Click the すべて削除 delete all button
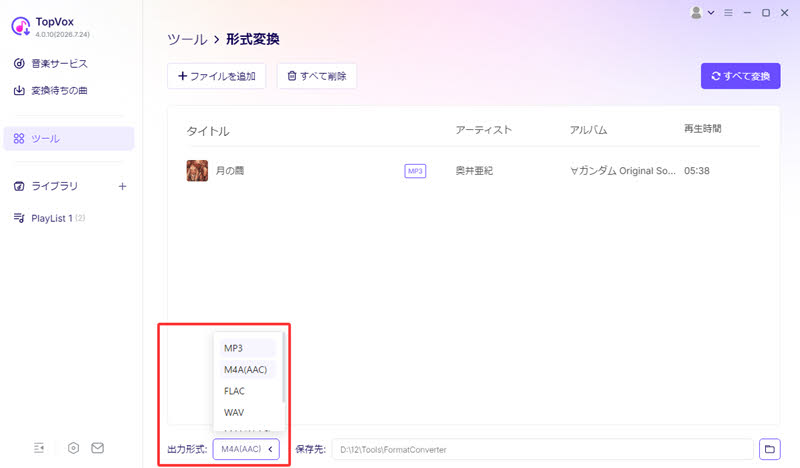The width and height of the screenshot is (800, 468). (x=317, y=76)
